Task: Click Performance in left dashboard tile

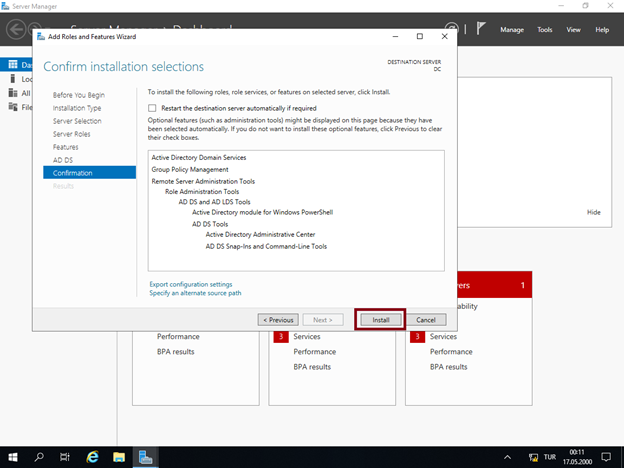Action: (178, 337)
